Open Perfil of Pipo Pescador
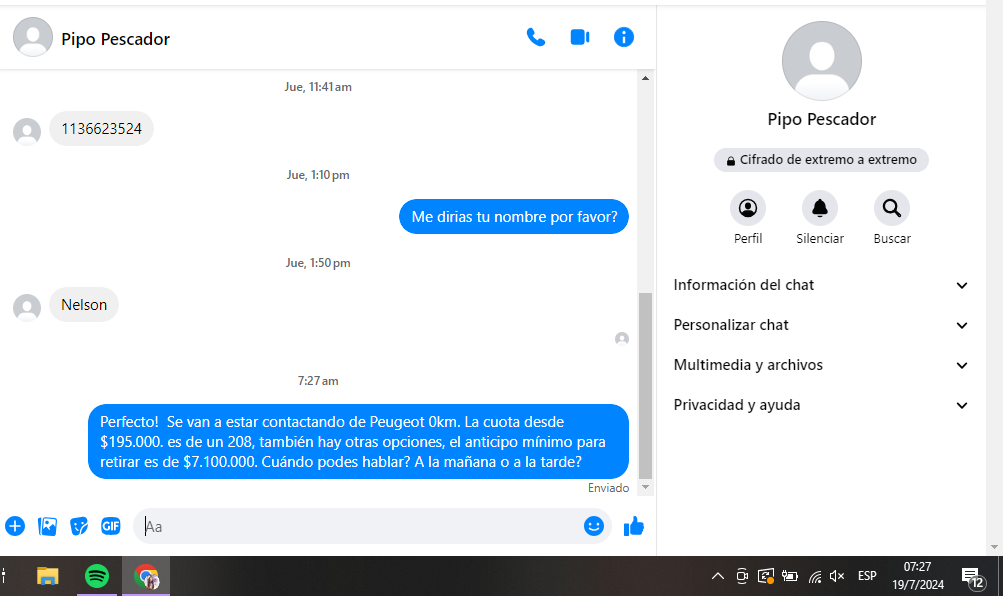 pyautogui.click(x=748, y=208)
